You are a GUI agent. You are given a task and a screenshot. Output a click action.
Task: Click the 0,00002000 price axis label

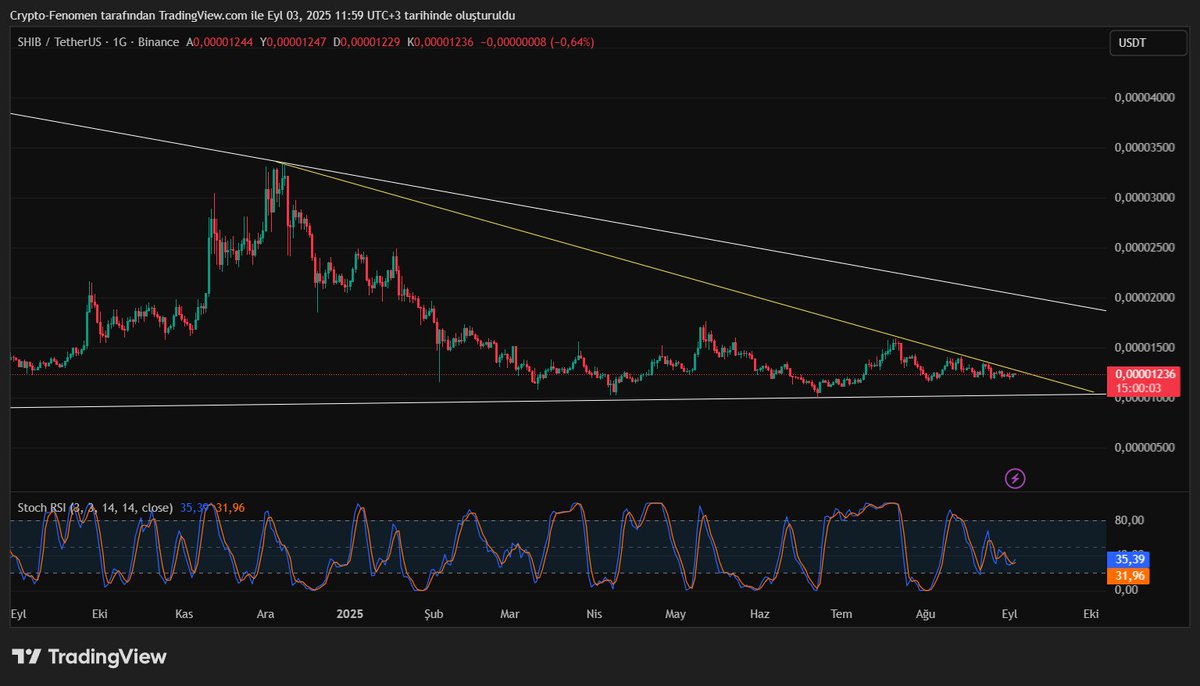(x=1145, y=297)
